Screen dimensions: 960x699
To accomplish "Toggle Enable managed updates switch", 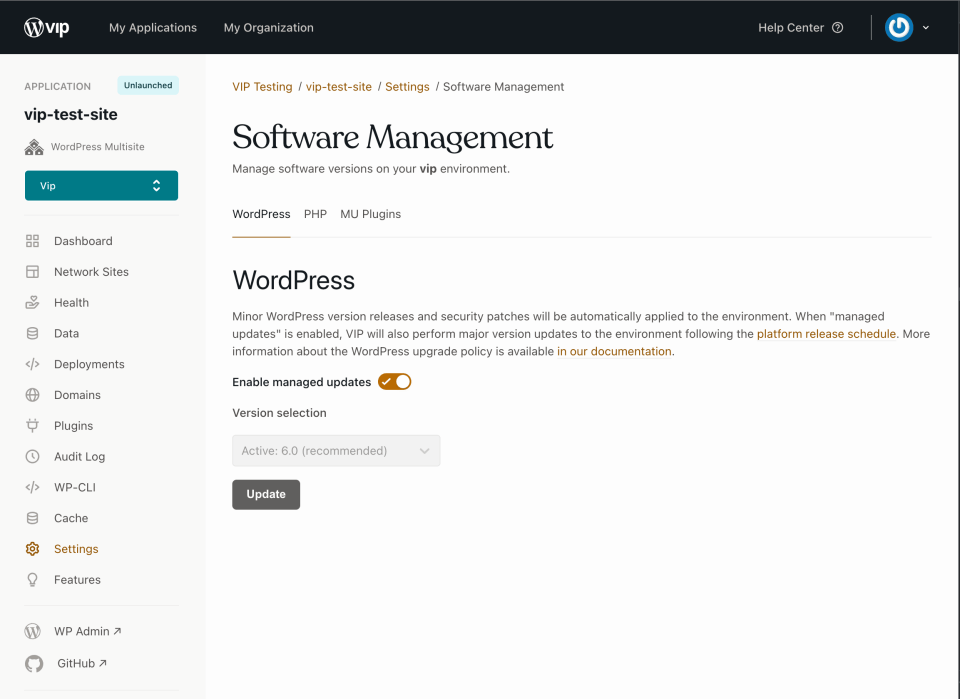I will 394,382.
